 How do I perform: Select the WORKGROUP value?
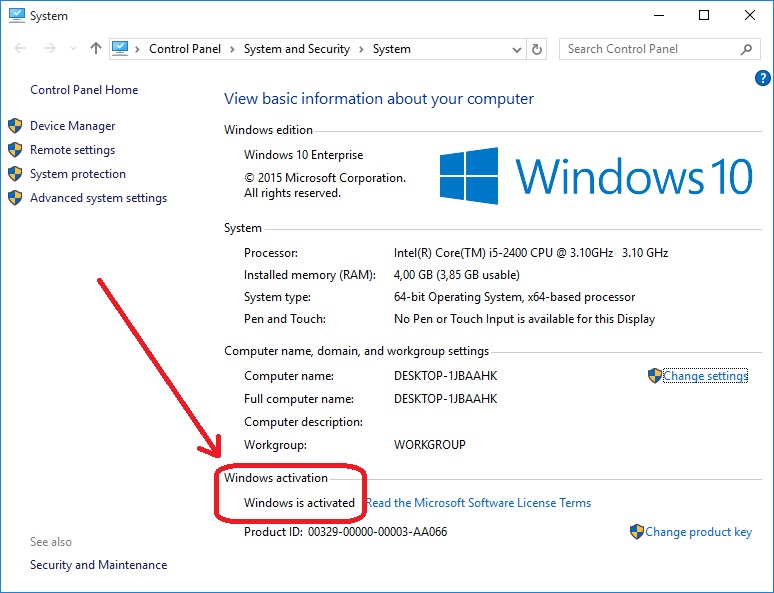point(429,445)
